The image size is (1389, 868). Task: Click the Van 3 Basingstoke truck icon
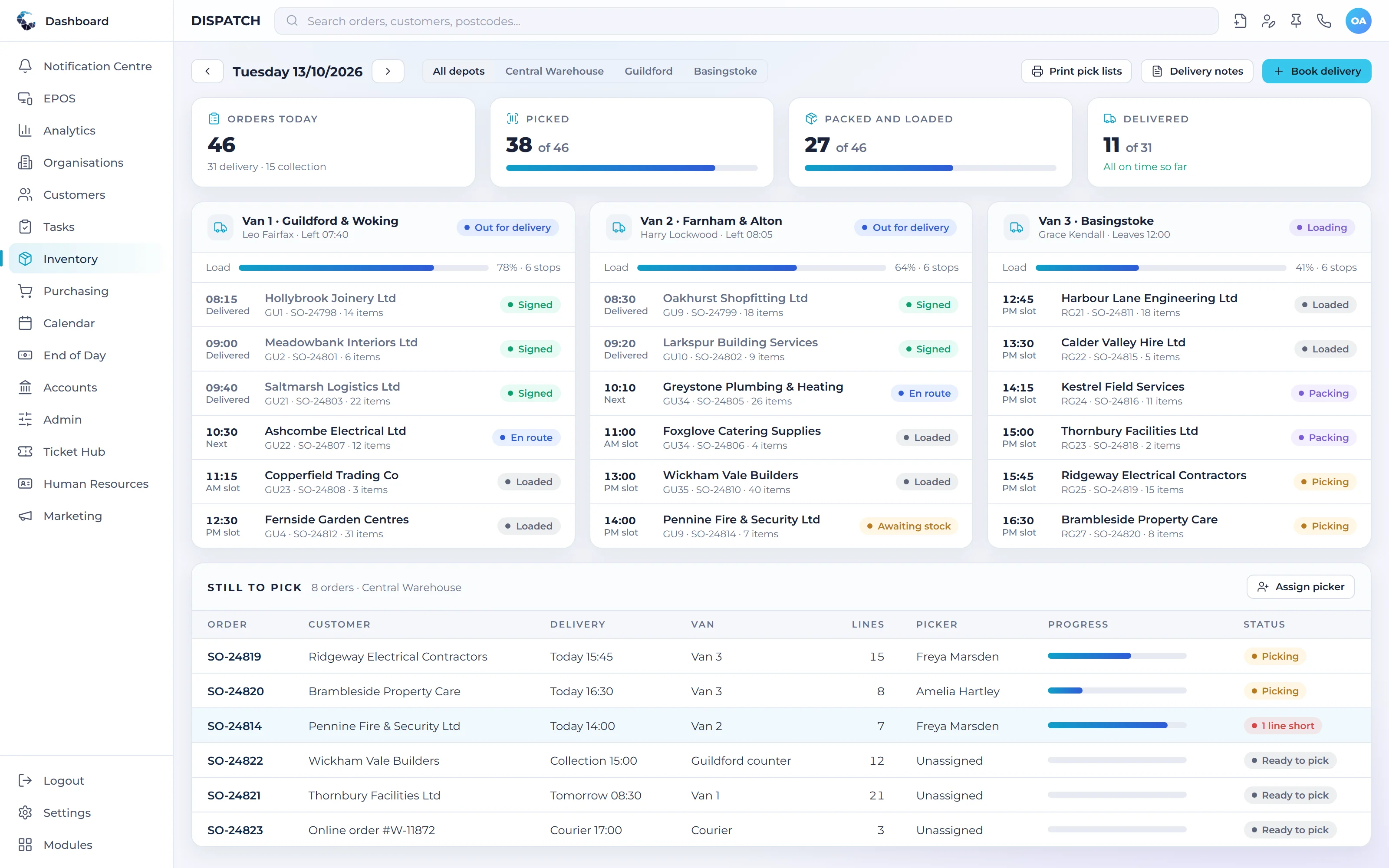point(1017,227)
